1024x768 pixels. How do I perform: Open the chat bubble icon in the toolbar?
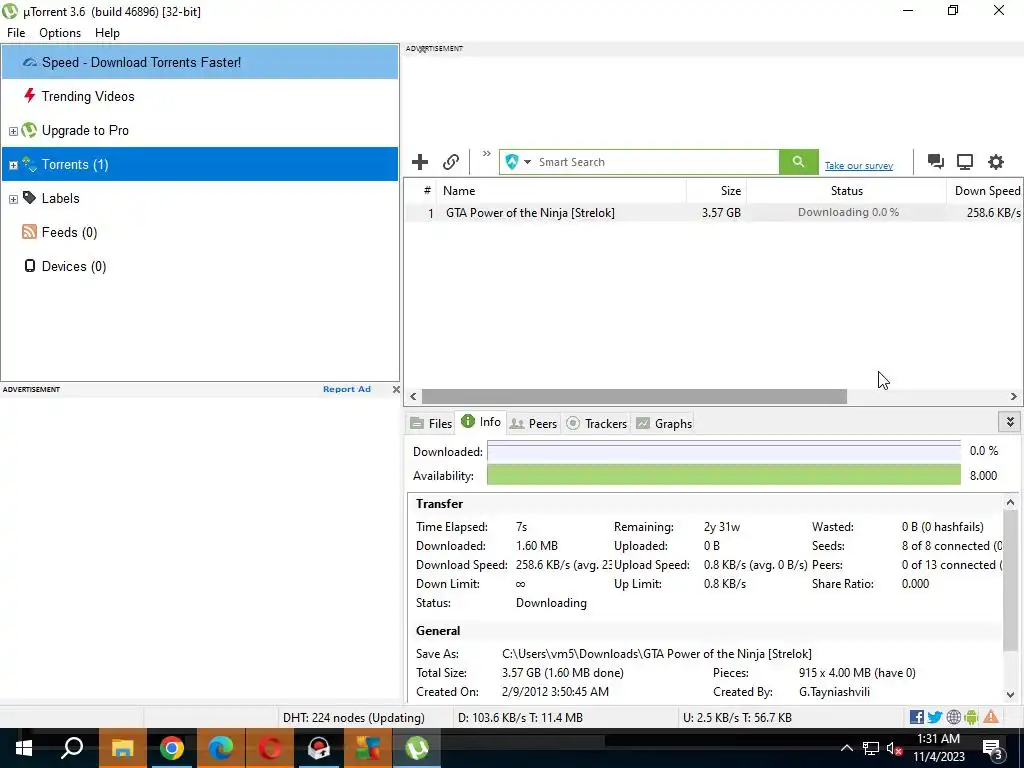point(935,162)
